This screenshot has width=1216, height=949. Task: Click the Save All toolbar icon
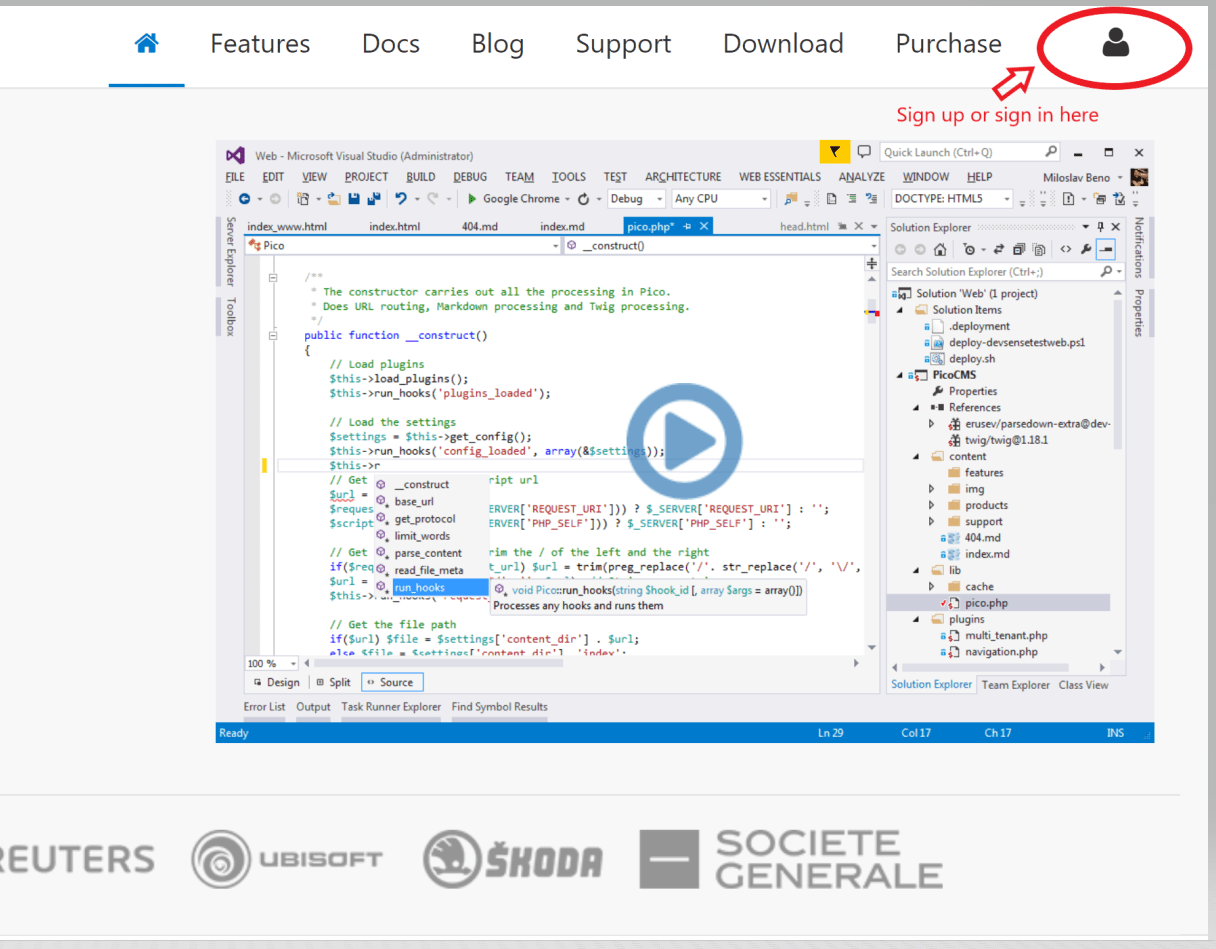point(374,199)
